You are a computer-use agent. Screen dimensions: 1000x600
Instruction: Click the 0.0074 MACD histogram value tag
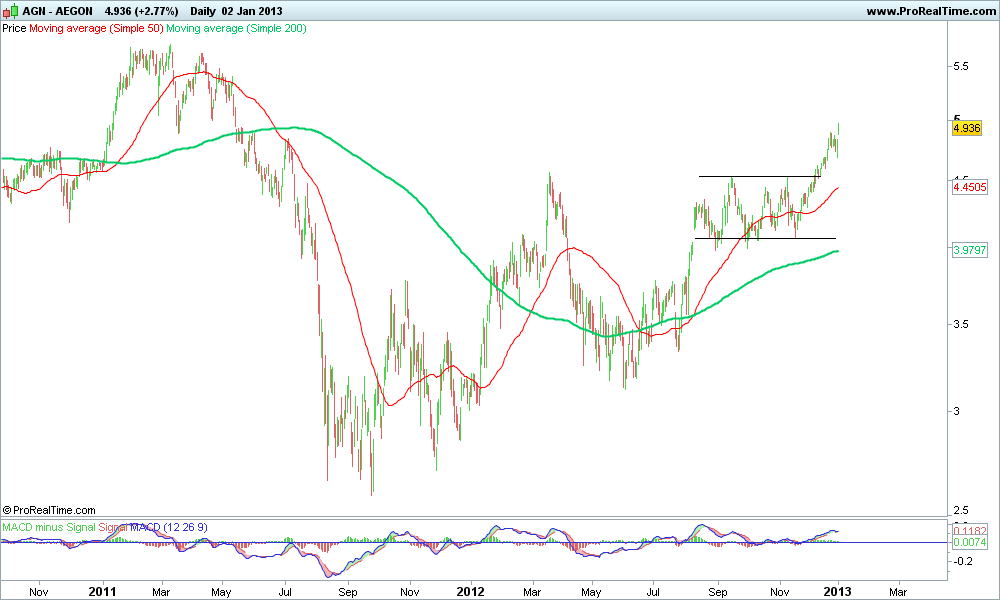coord(969,542)
